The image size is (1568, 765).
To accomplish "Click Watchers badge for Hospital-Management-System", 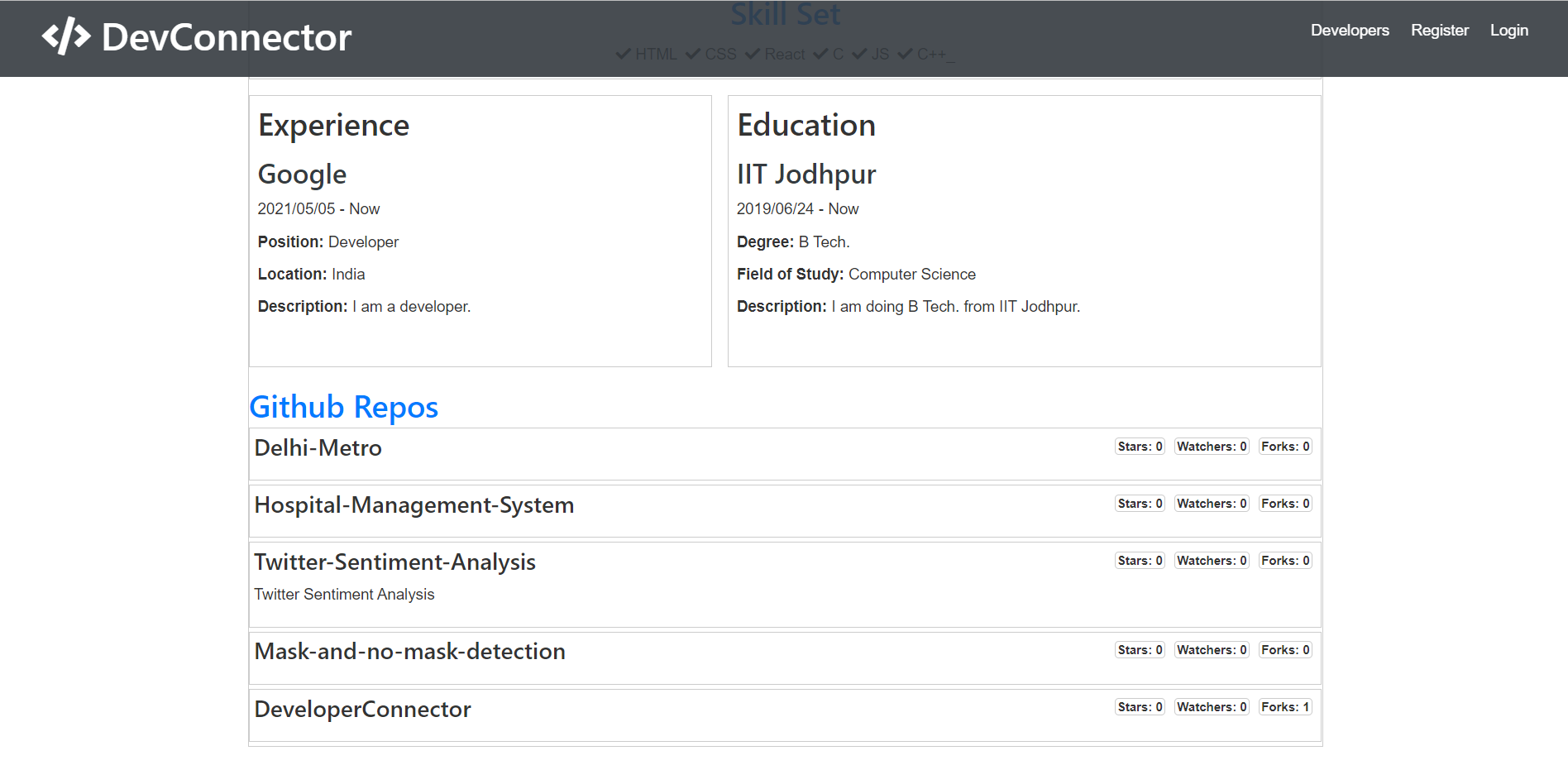I will click(x=1212, y=504).
